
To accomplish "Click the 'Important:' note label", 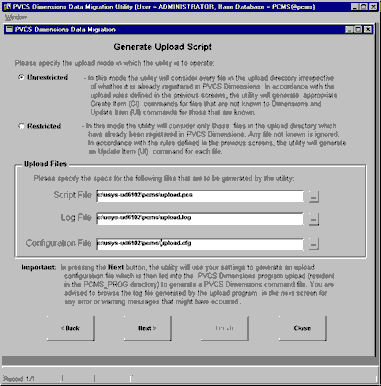I will pyautogui.click(x=39, y=267).
